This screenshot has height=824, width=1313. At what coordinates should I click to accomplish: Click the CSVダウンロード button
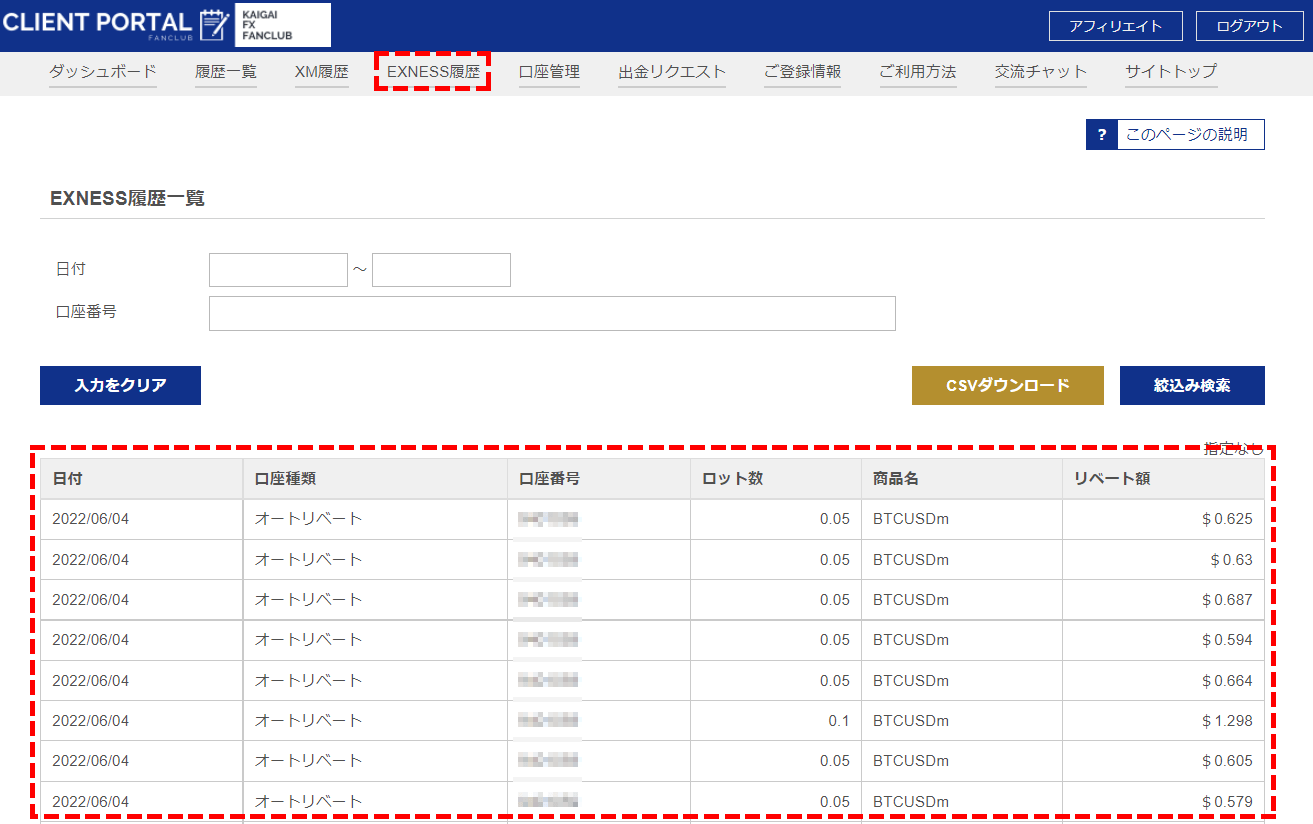click(1008, 385)
